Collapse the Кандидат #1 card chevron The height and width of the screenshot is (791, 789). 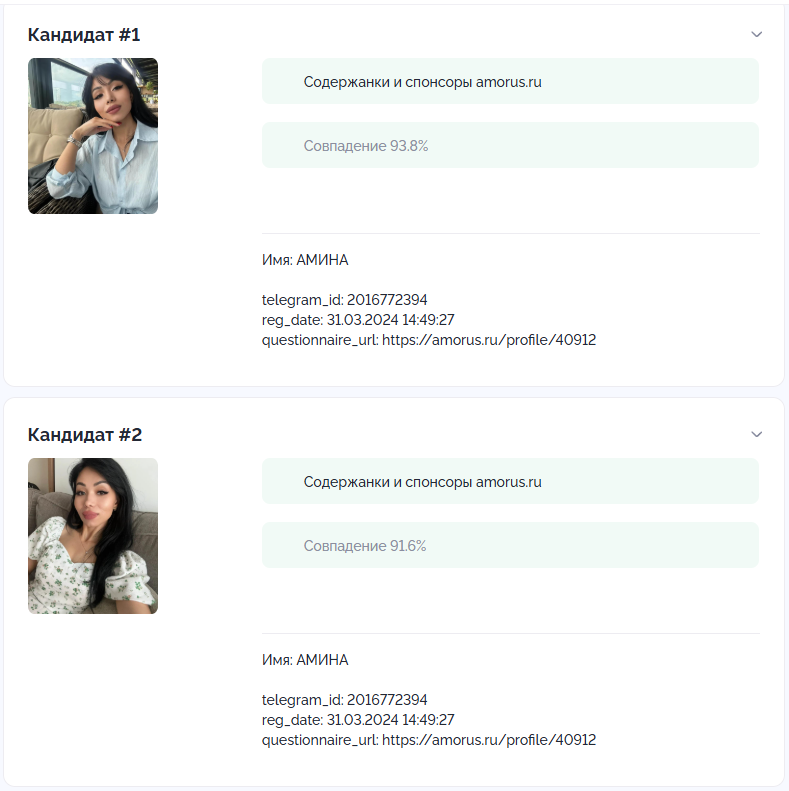point(756,34)
